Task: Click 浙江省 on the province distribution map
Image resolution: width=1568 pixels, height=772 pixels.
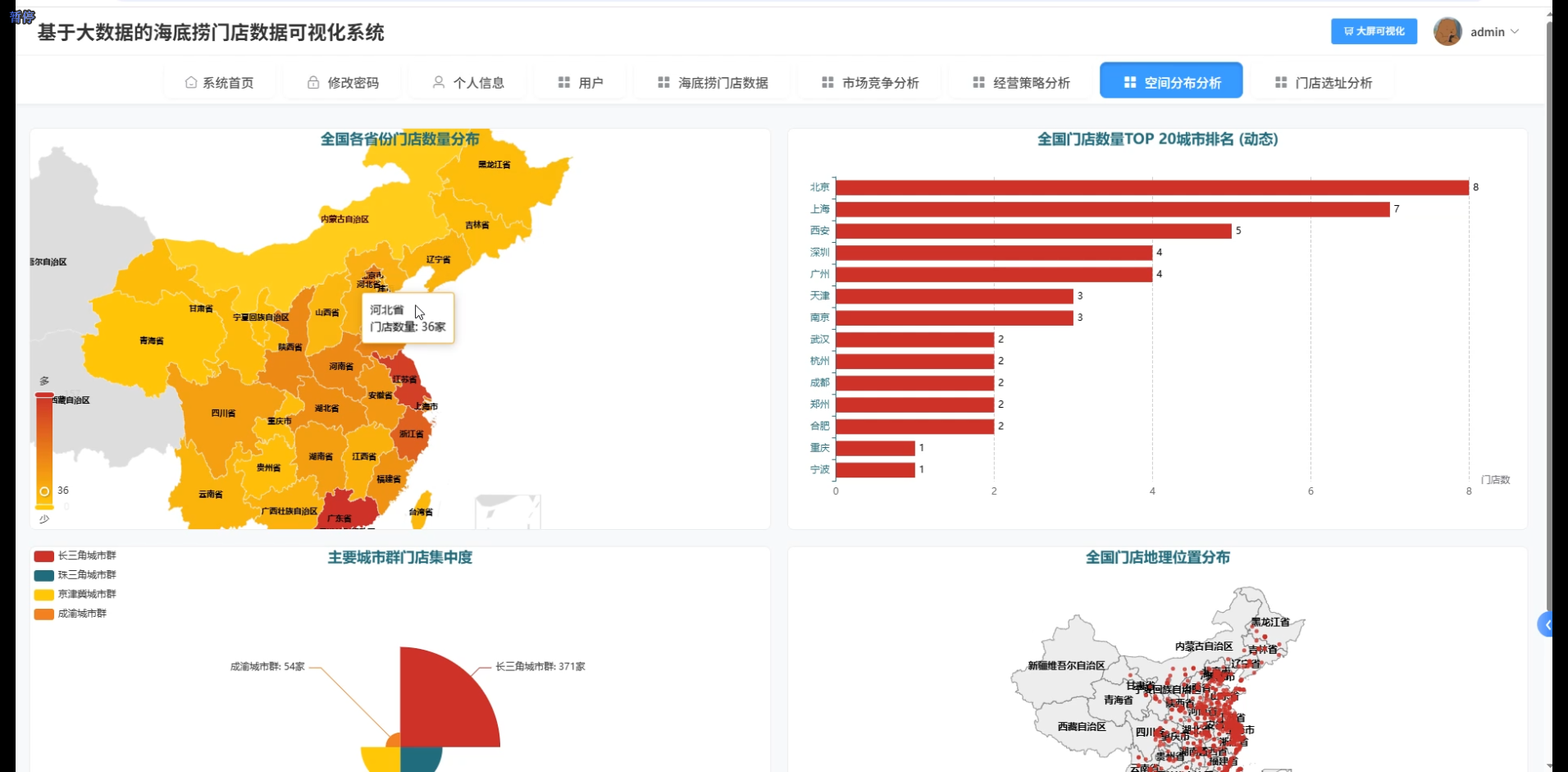Action: (x=411, y=435)
